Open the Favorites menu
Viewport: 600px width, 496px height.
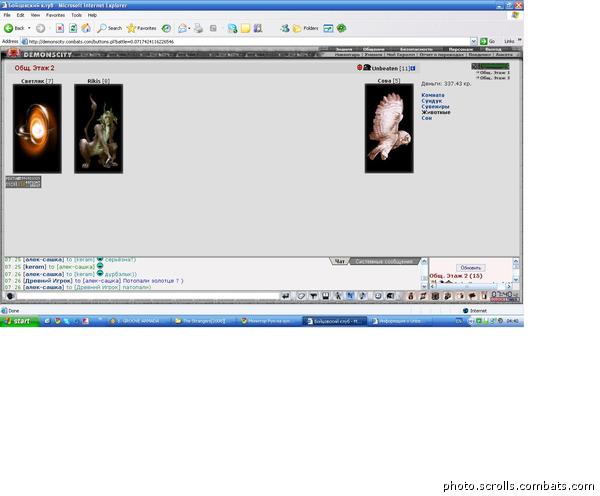[55, 15]
